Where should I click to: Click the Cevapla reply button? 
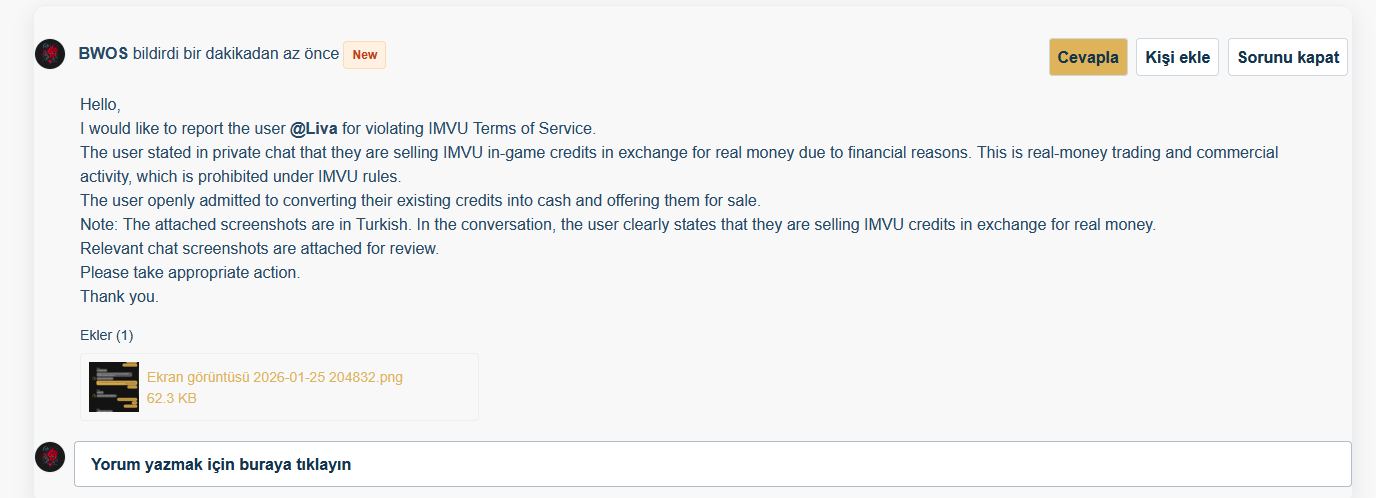click(x=1088, y=57)
